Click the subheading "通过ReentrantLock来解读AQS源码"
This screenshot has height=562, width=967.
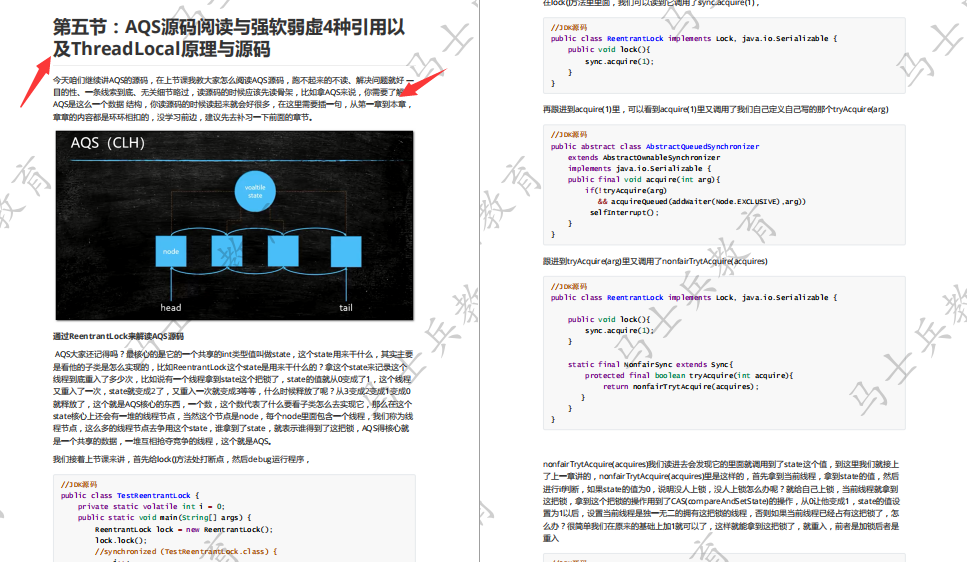pyautogui.click(x=118, y=336)
